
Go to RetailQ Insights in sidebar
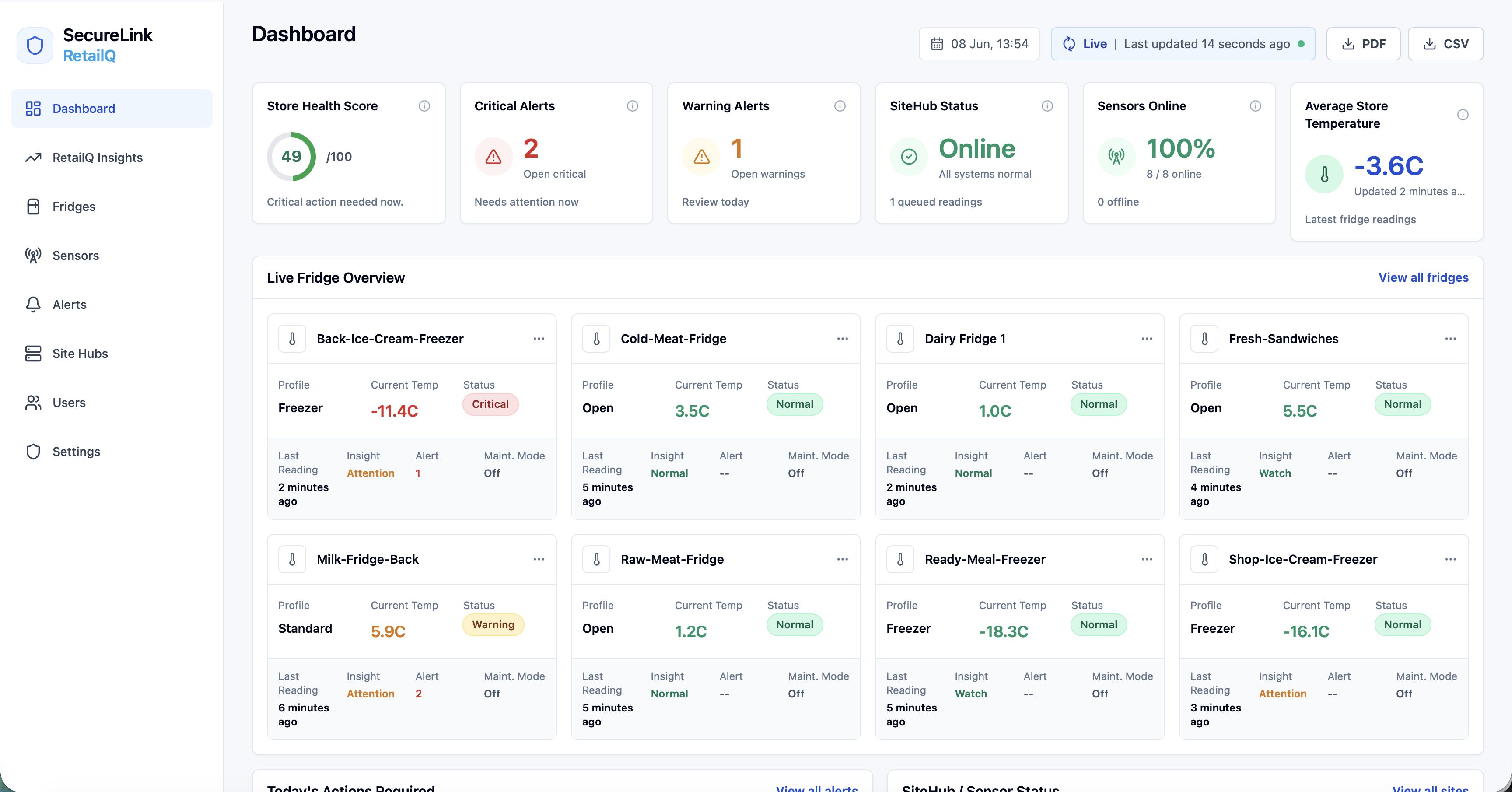(112, 158)
